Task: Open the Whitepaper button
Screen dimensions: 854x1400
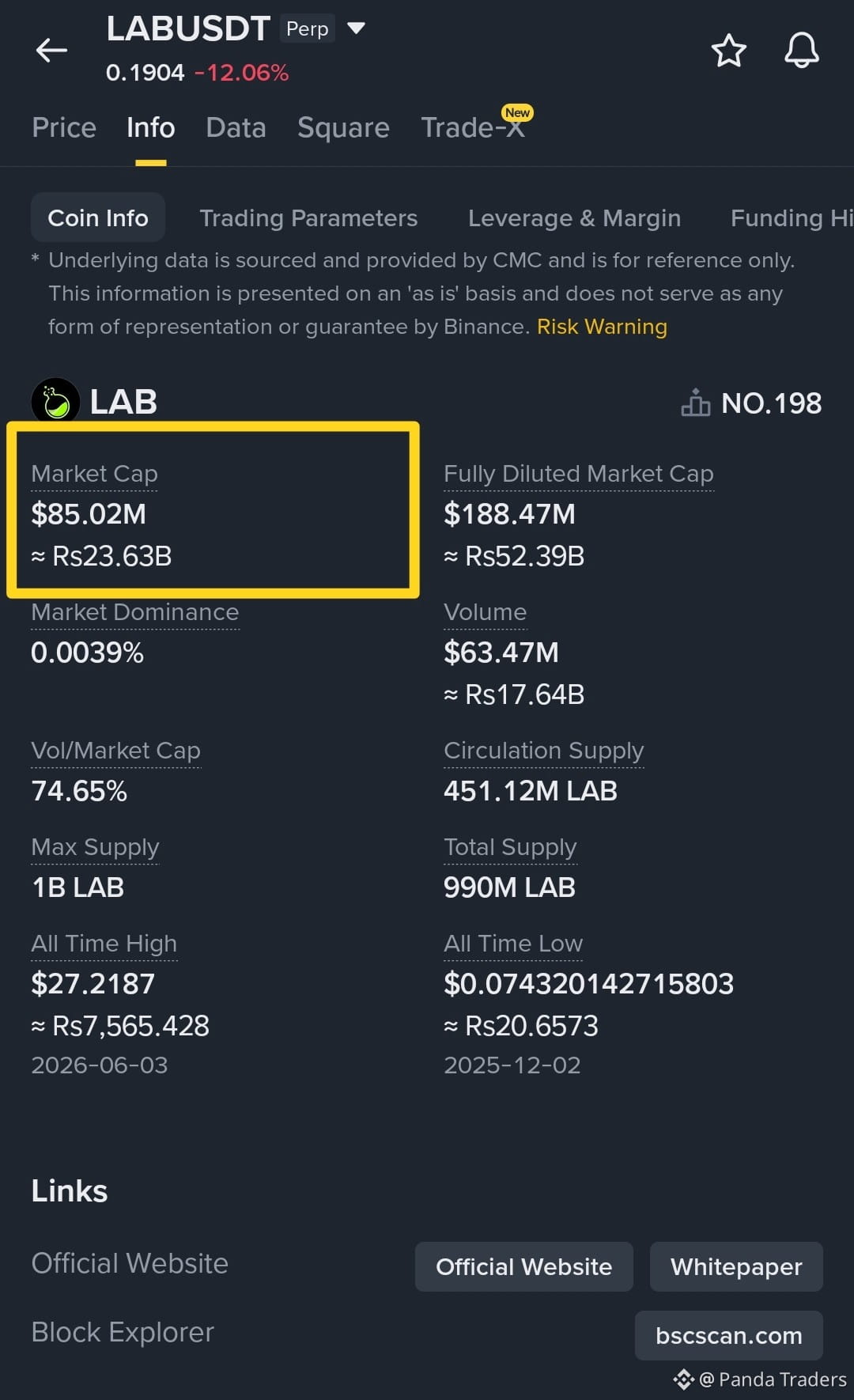Action: (x=736, y=1266)
